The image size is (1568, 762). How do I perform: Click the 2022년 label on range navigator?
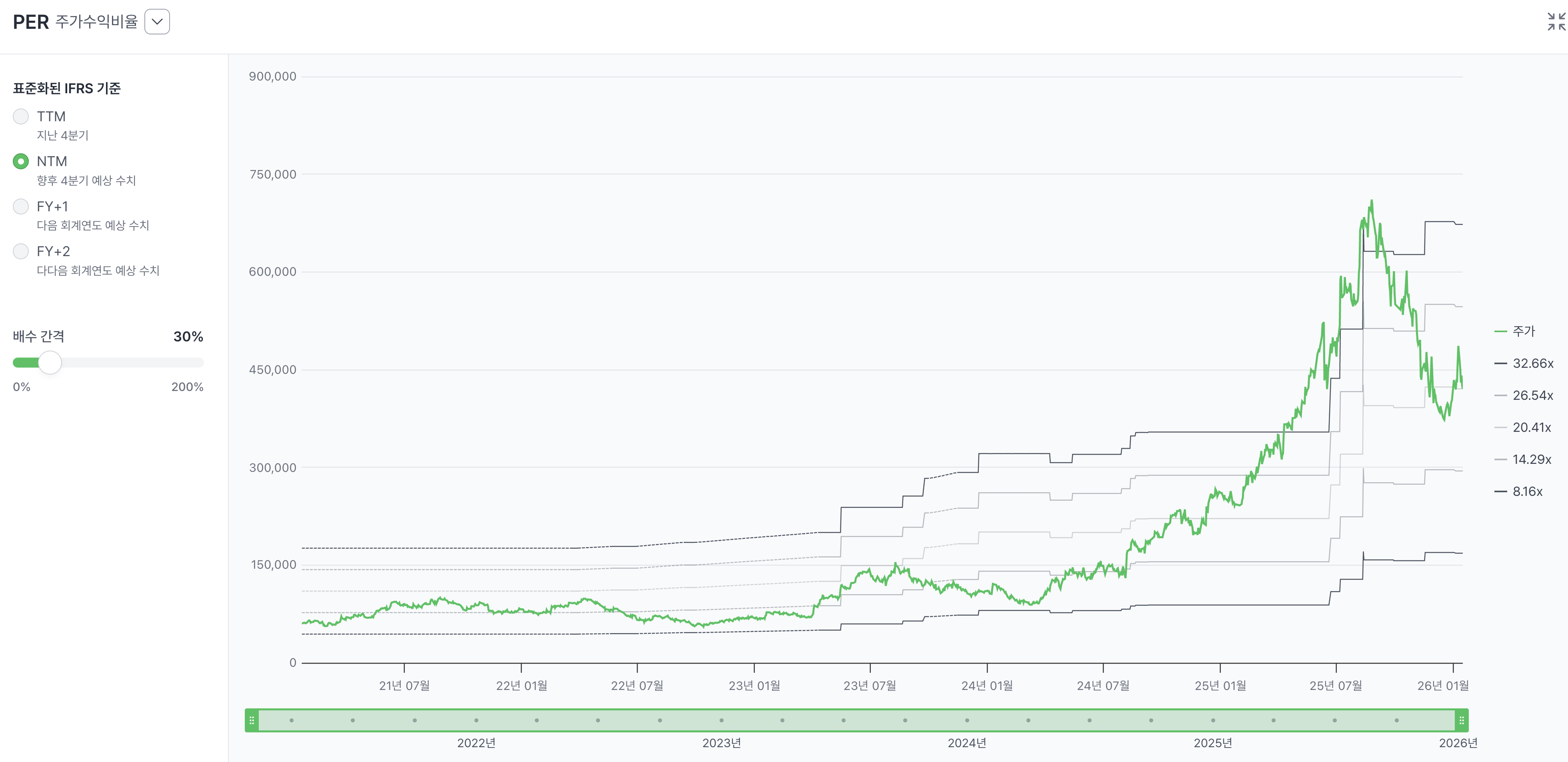coord(477,743)
